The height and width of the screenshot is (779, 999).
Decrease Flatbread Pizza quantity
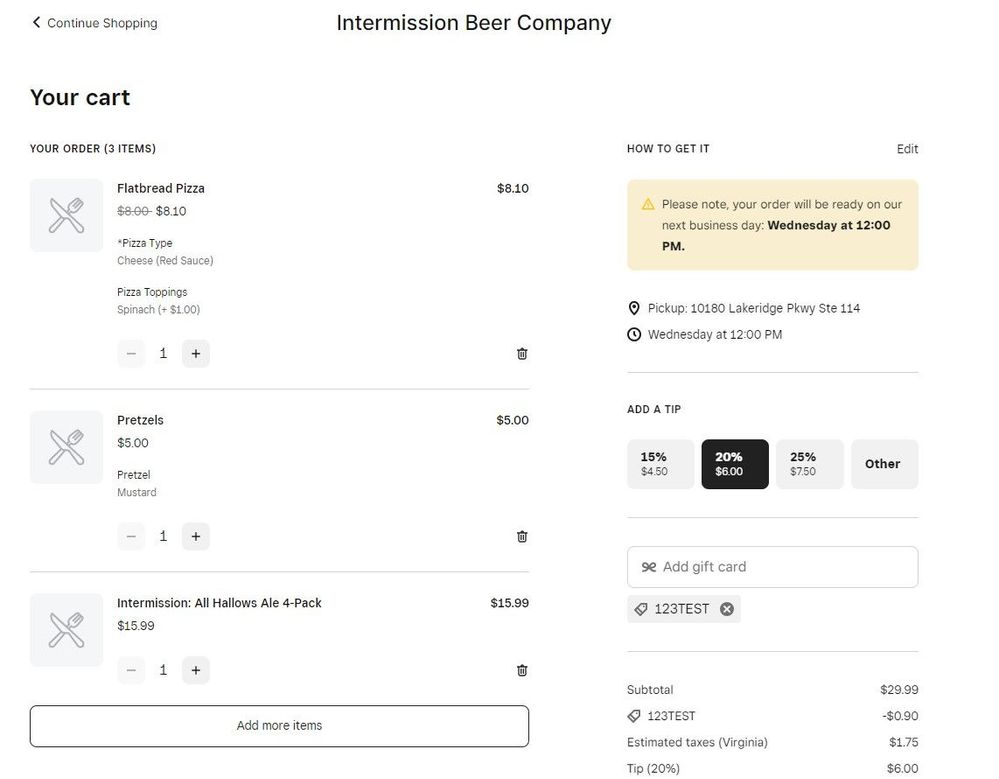point(131,354)
